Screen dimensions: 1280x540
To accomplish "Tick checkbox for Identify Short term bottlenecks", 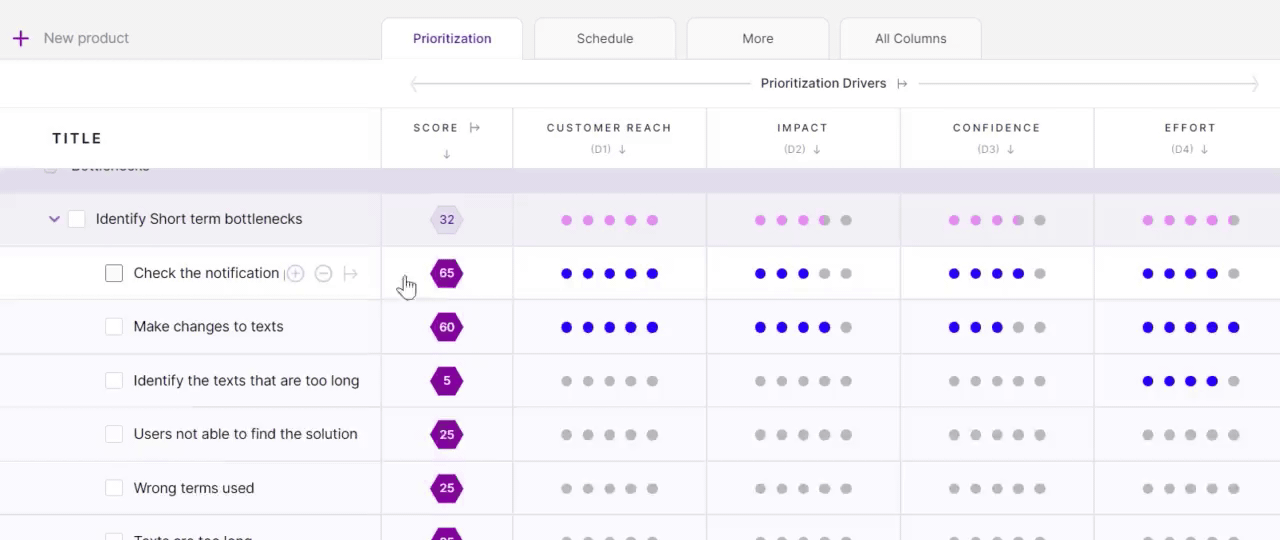I will click(77, 219).
